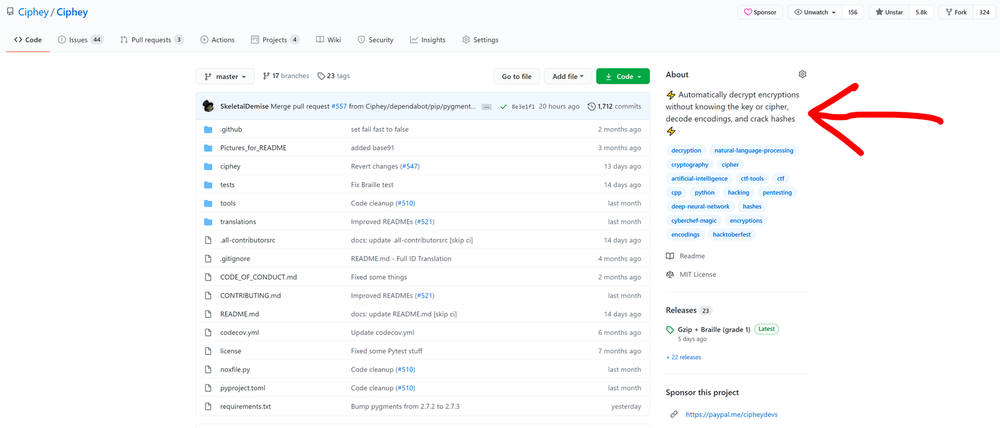Click 'Bump pygments from 2.7.2 to 2.7.3' commit message
1000x428 pixels.
[x=405, y=407]
